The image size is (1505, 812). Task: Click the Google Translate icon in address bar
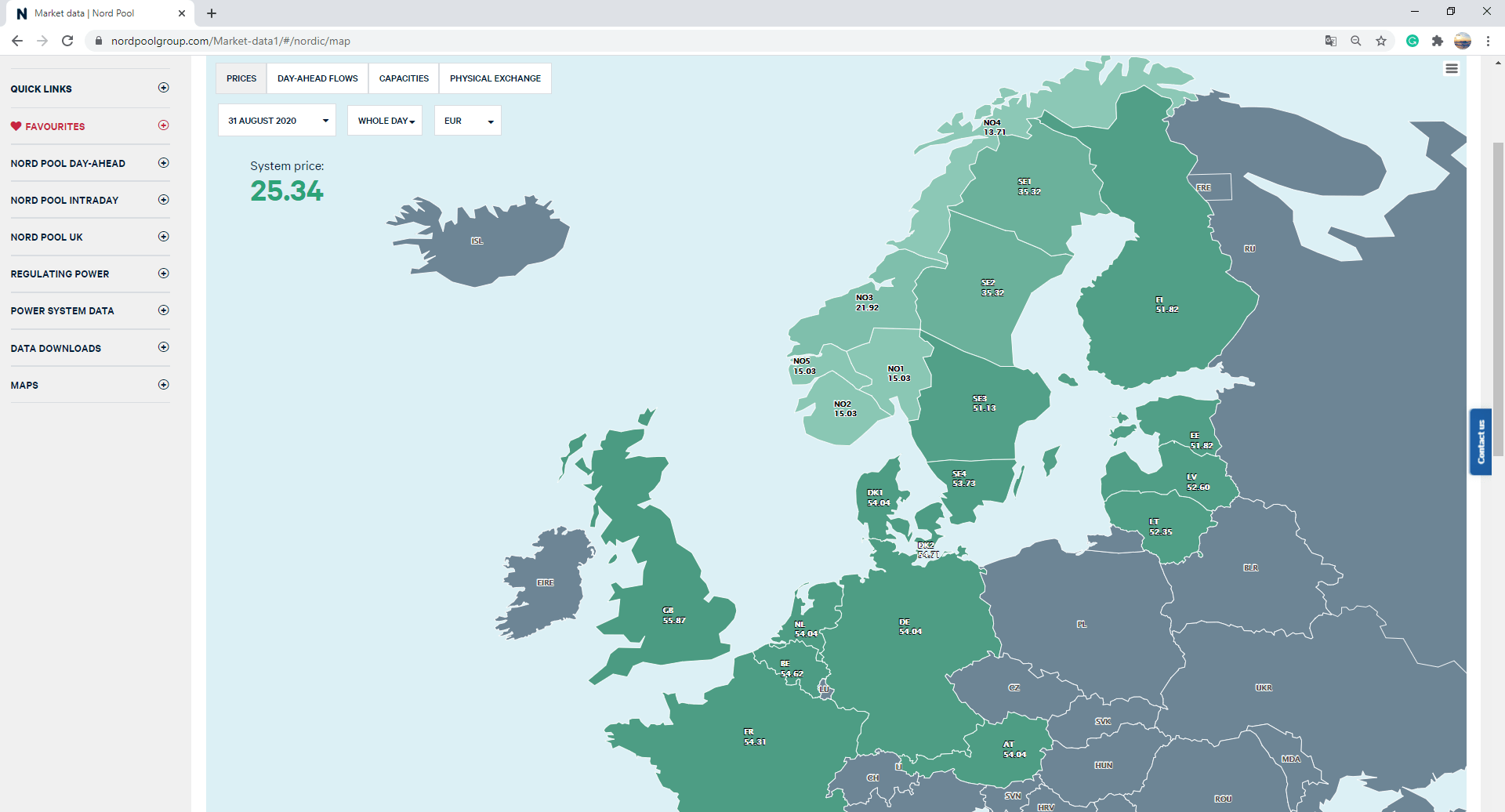pyautogui.click(x=1330, y=41)
